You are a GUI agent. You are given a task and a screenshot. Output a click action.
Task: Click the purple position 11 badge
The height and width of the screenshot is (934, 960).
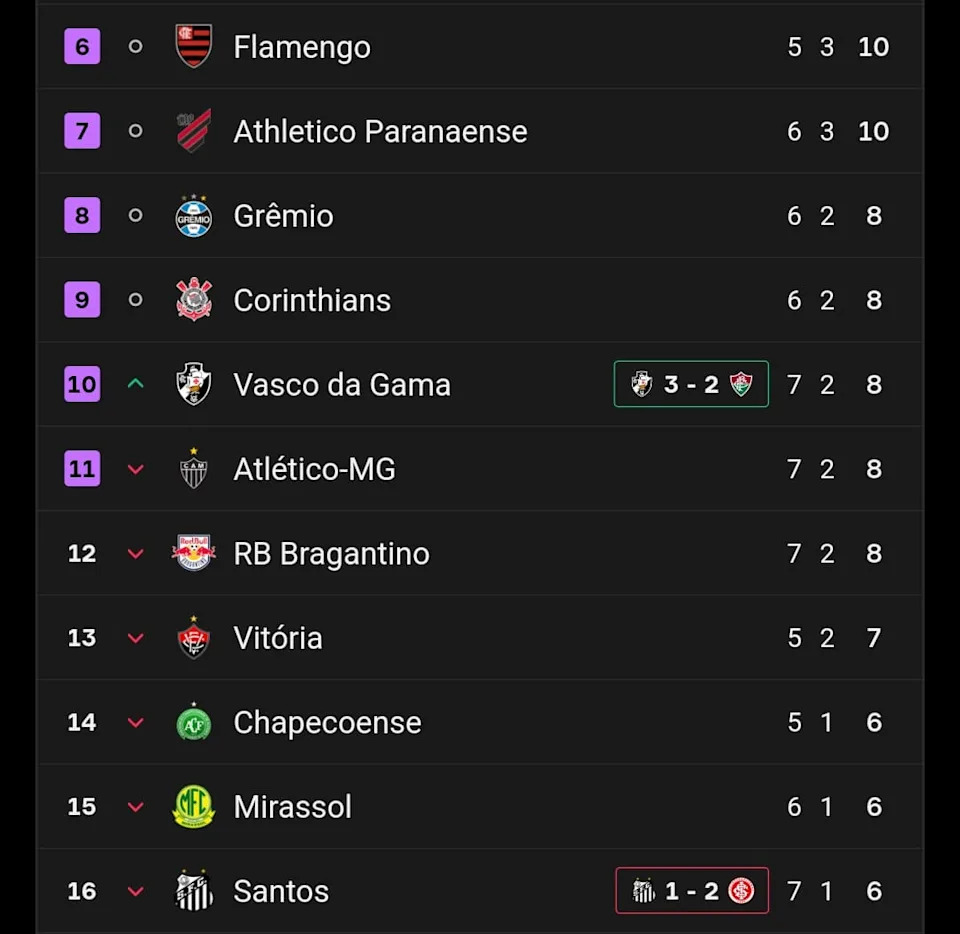pos(82,469)
